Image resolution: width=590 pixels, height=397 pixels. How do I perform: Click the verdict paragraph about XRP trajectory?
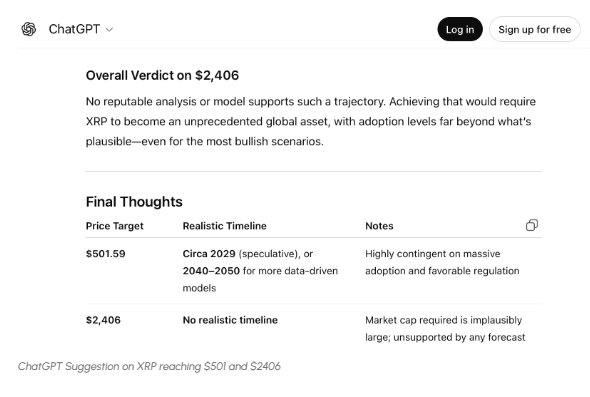point(311,121)
